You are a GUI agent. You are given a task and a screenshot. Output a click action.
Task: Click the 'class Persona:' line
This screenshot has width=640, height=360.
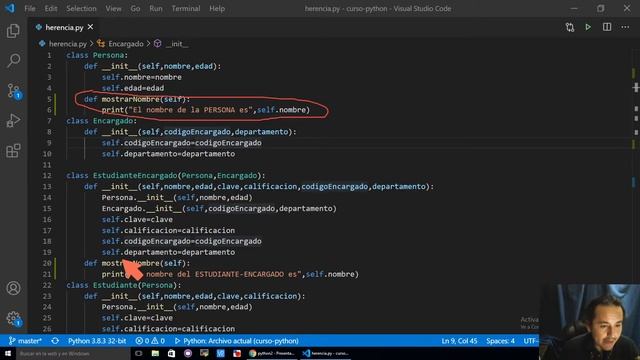tap(97, 55)
